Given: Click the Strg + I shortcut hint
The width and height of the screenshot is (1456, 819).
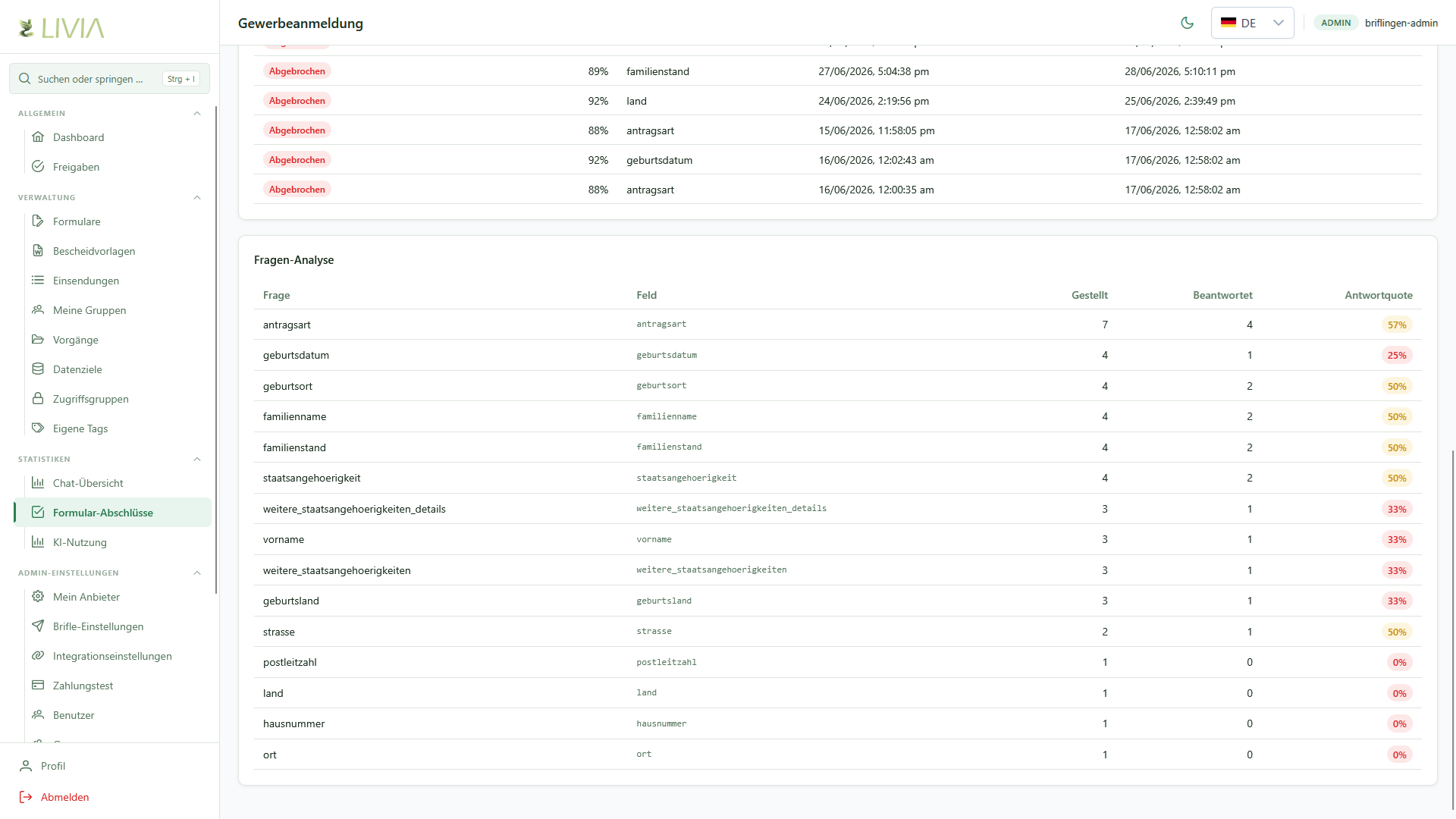Looking at the screenshot, I should (181, 79).
